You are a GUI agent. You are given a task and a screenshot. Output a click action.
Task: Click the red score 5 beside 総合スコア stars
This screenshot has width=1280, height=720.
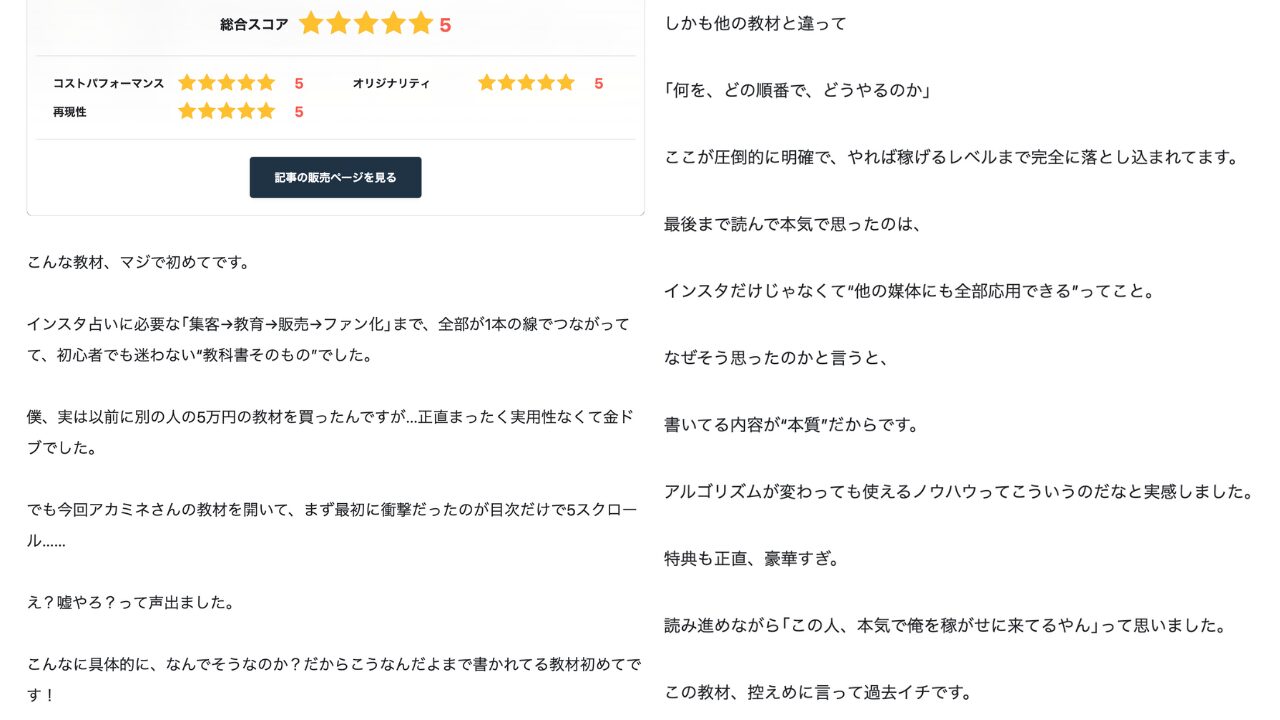(x=445, y=25)
